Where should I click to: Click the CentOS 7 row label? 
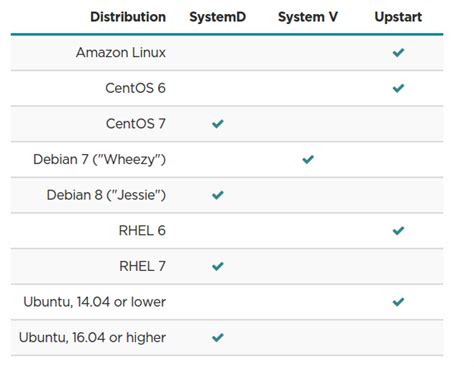click(136, 124)
